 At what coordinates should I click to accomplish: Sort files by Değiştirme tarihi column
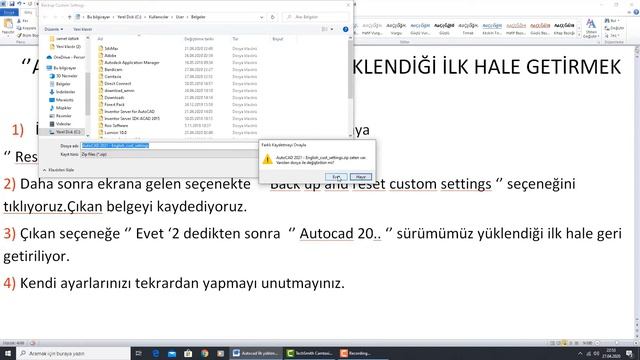click(199, 39)
